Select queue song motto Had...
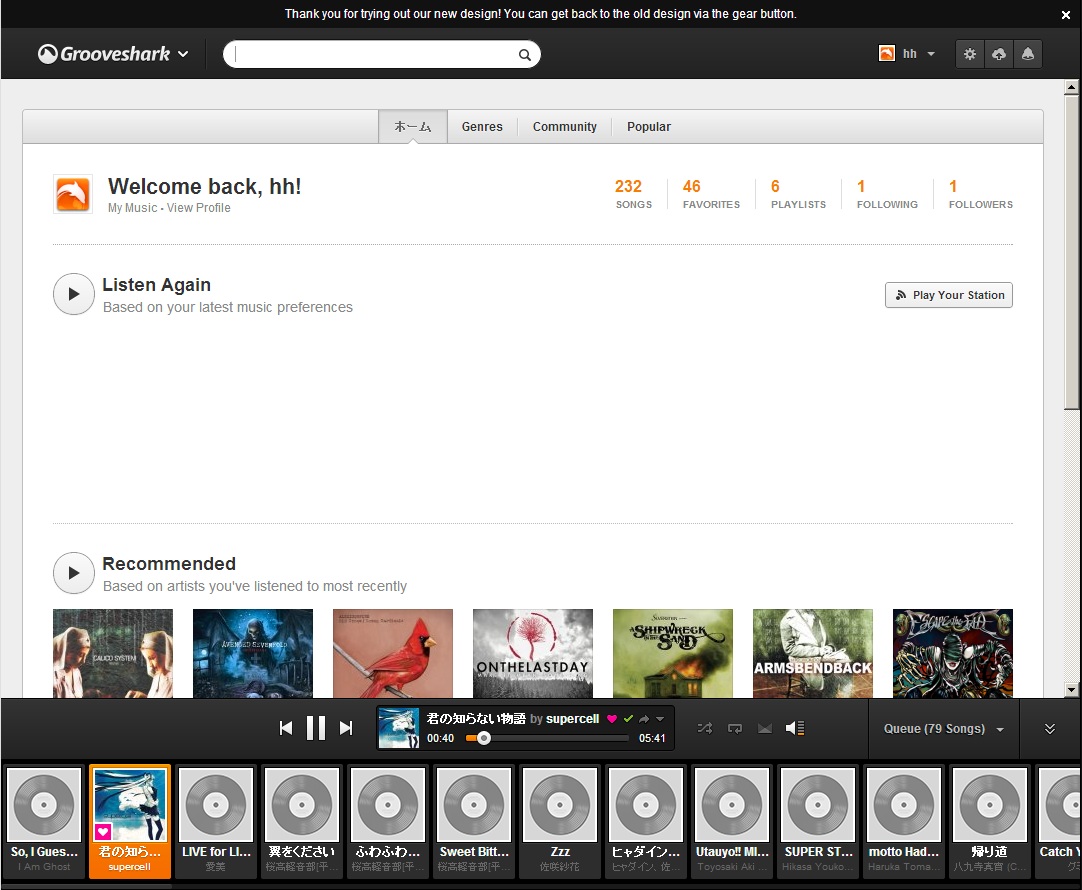The height and width of the screenshot is (890, 1082). [904, 821]
